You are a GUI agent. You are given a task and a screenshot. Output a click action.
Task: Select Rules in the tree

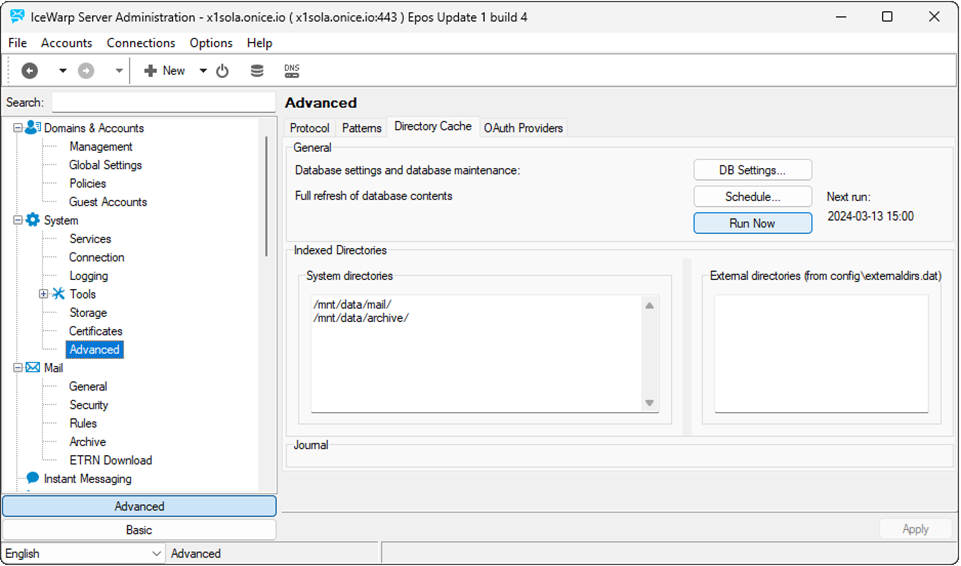click(x=83, y=423)
